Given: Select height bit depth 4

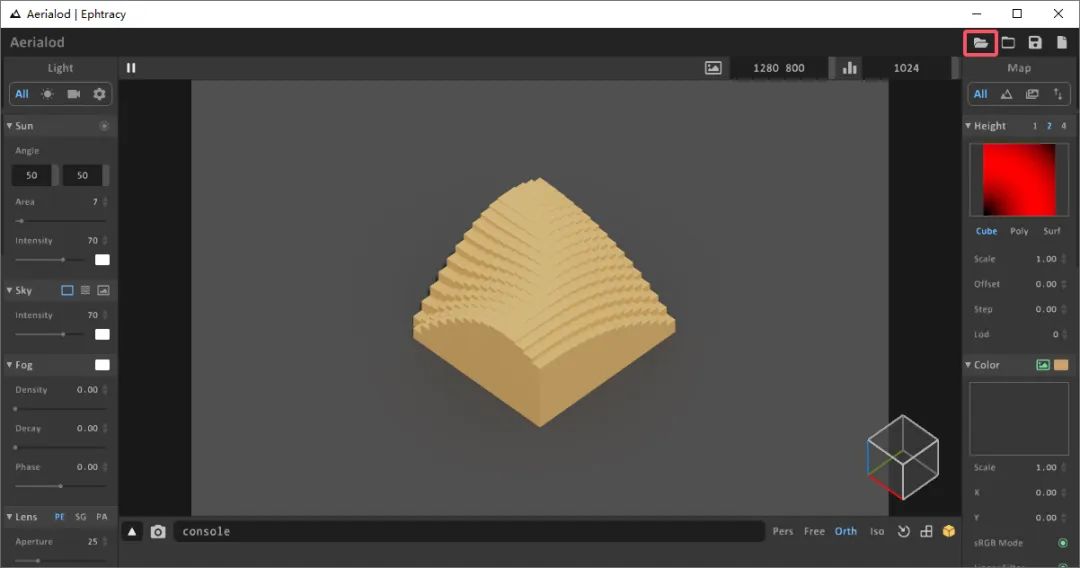Looking at the screenshot, I should pos(1063,126).
